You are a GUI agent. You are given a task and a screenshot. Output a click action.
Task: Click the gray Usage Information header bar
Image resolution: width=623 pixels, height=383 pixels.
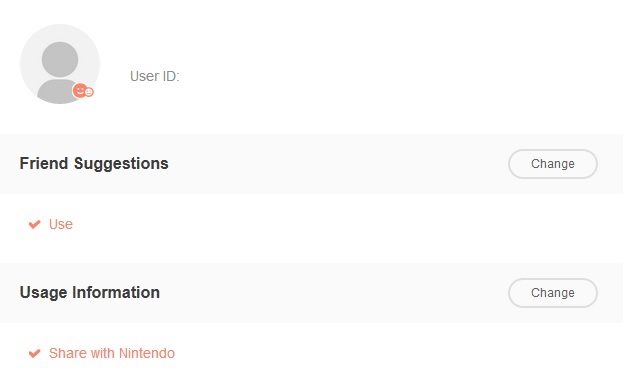[x=312, y=293]
